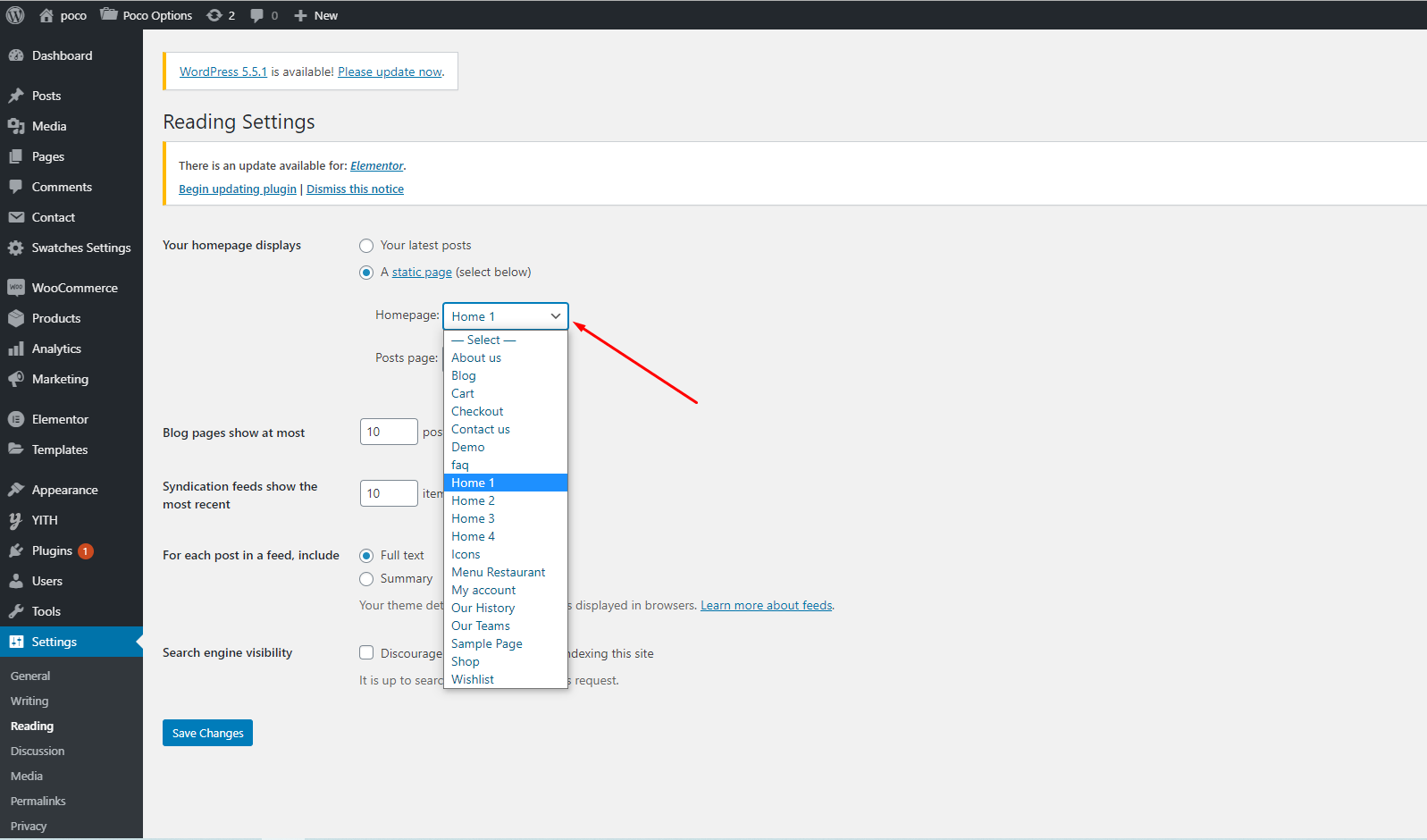Open the Permalinks settings submenu item
This screenshot has height=840, width=1427.
pos(38,801)
